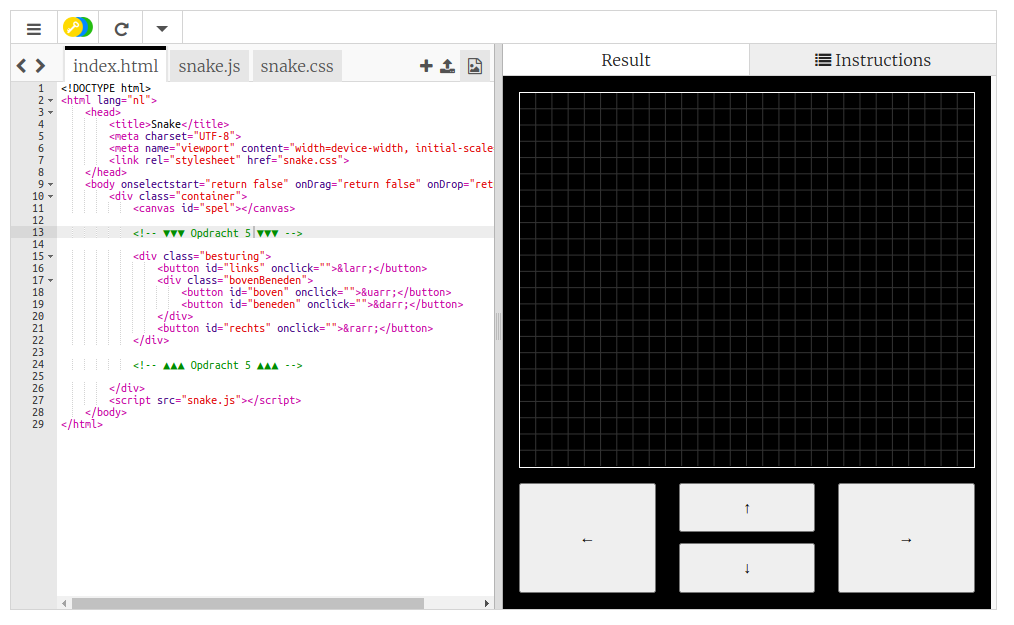Screen dimensions: 1014x625
Task: Switch to the snake.js tab
Action: pyautogui.click(x=209, y=66)
